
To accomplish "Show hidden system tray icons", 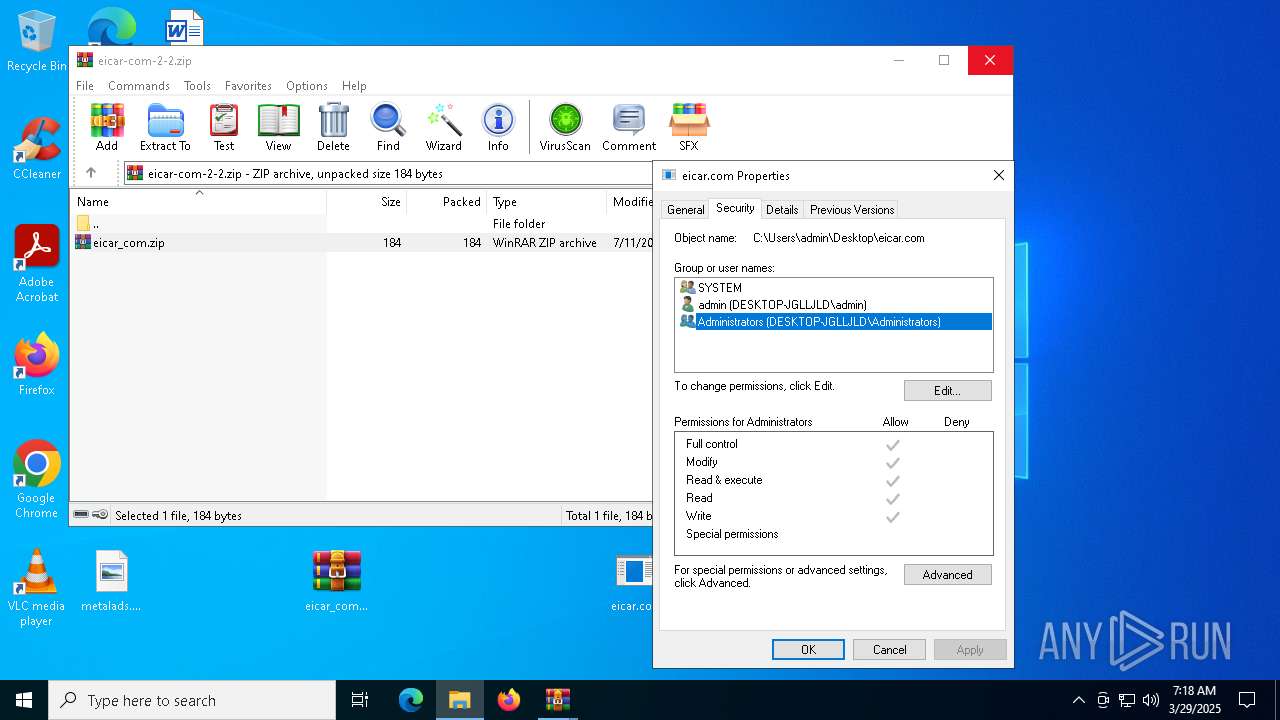I will [1078, 700].
